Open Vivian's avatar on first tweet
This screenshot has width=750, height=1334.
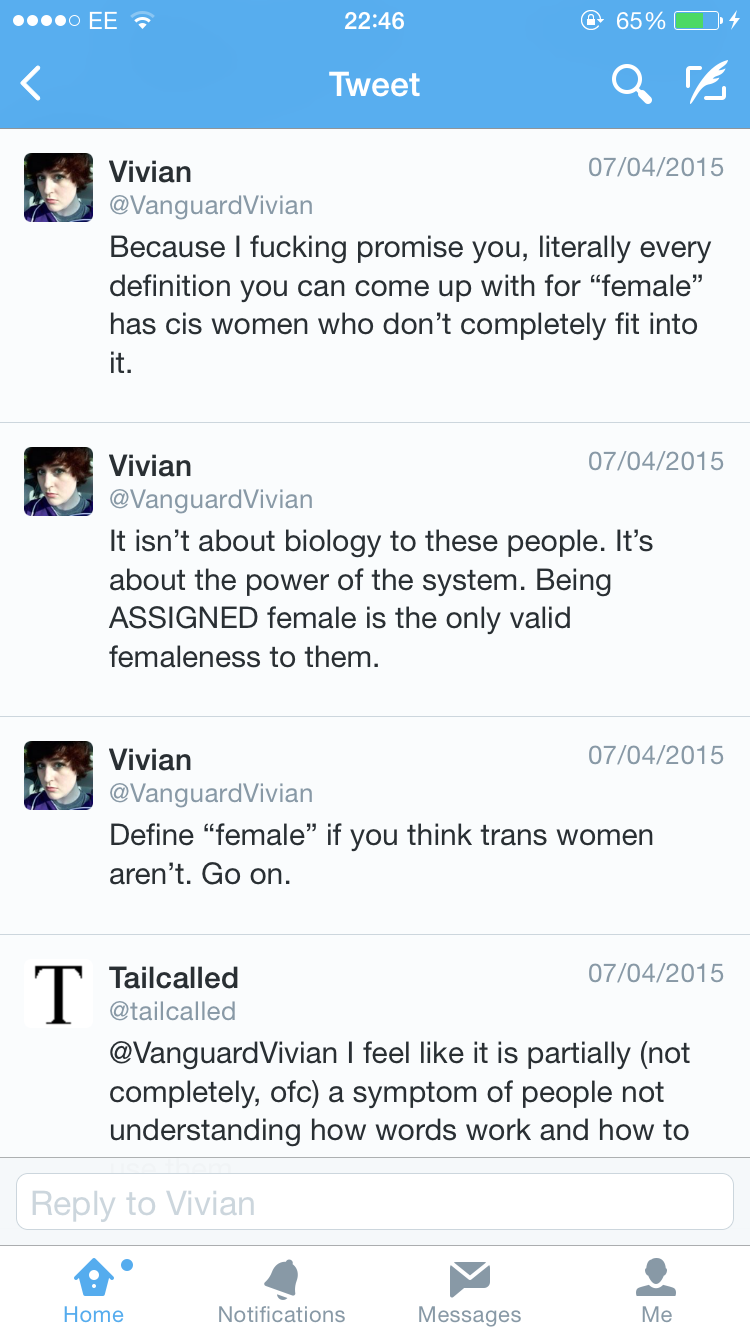click(x=58, y=187)
